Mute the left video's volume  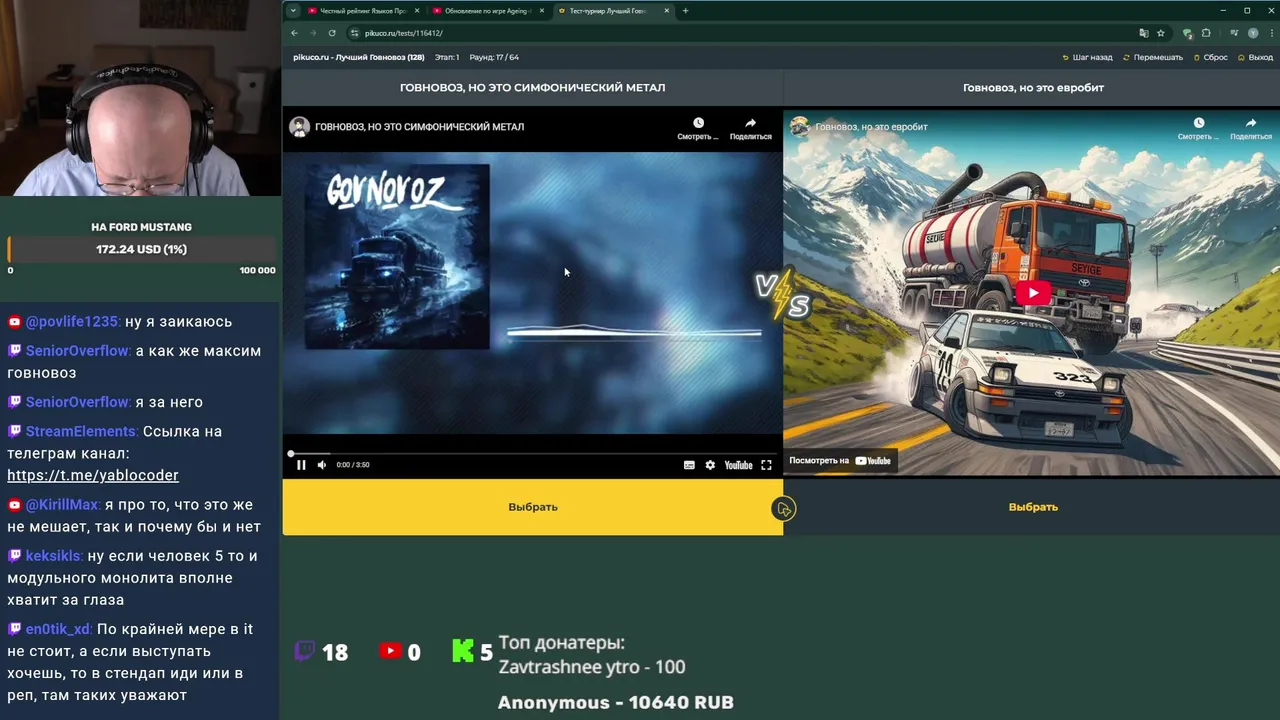[x=322, y=465]
